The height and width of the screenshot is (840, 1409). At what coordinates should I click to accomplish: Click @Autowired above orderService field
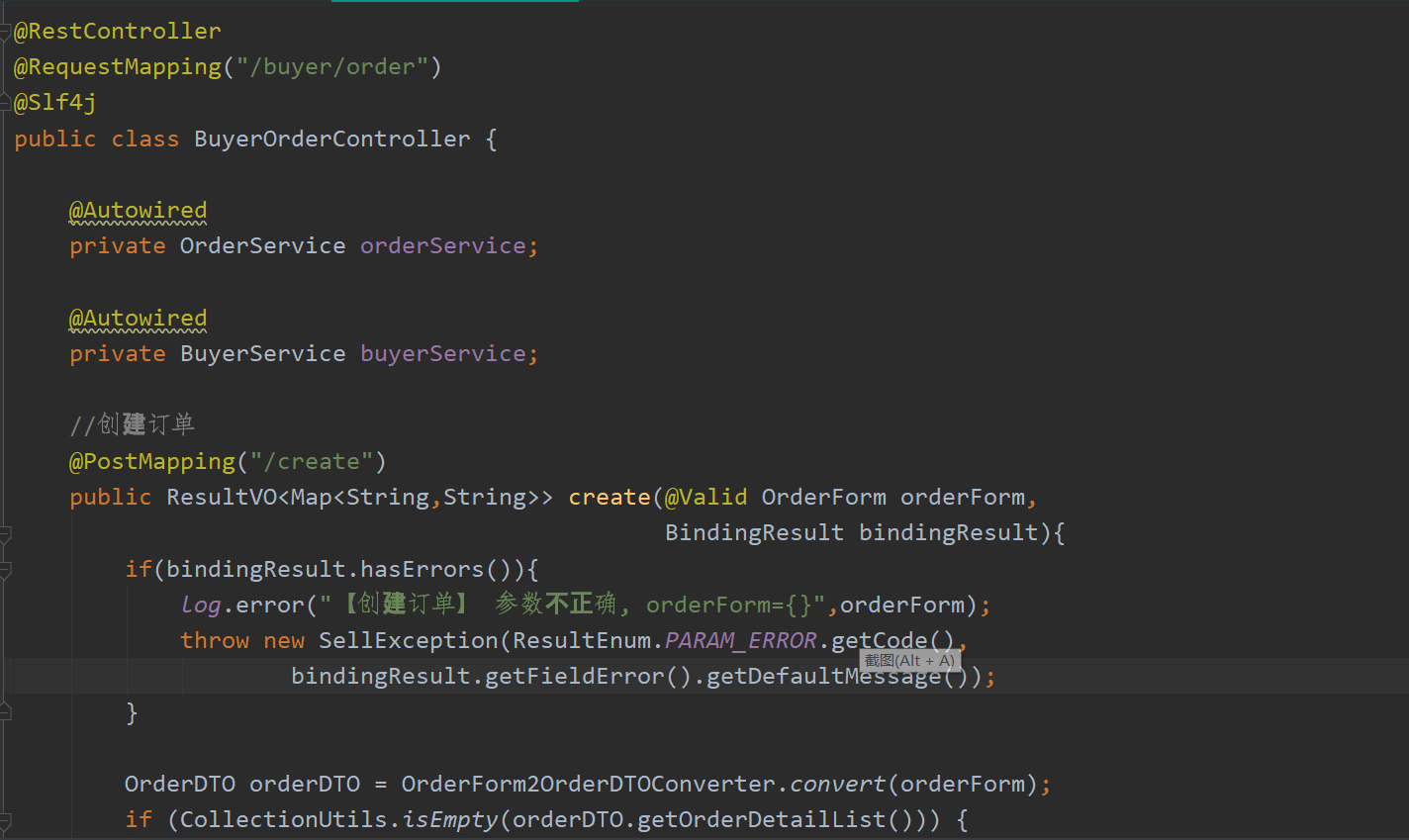click(139, 211)
